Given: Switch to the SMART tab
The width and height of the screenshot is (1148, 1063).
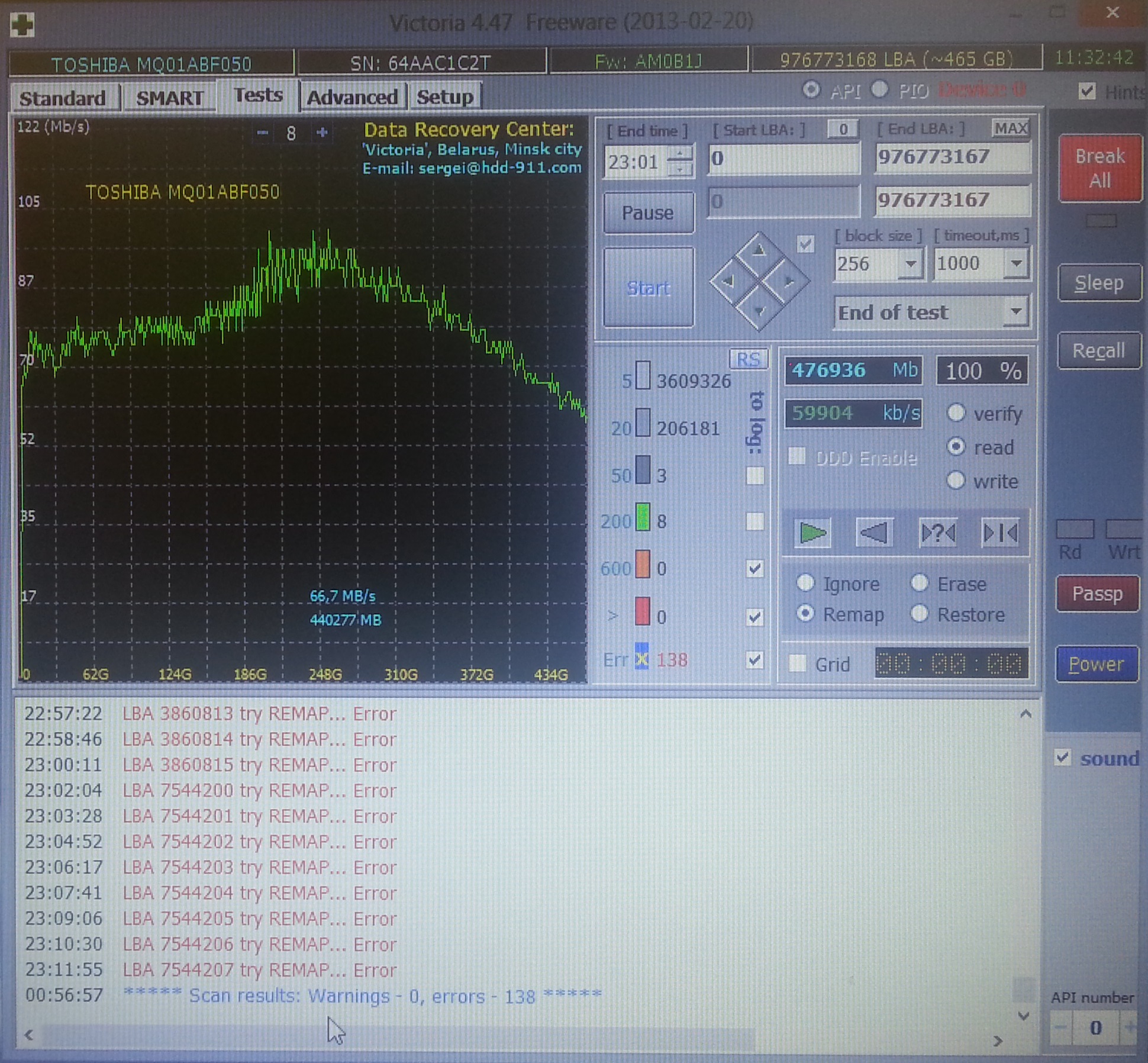Looking at the screenshot, I should click(x=169, y=98).
